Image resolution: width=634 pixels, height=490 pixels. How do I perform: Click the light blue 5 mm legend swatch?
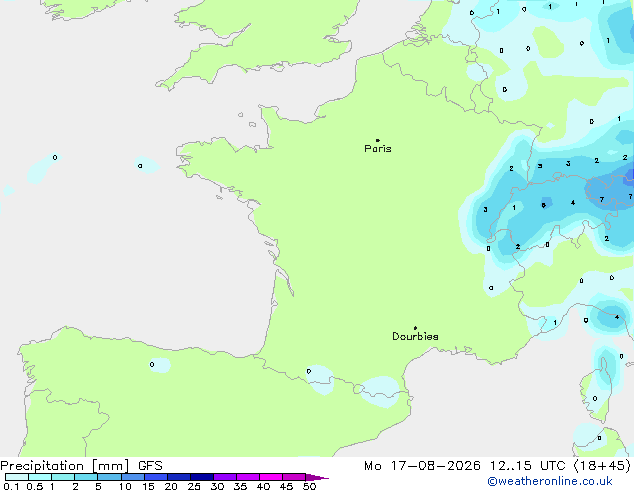click(109, 477)
